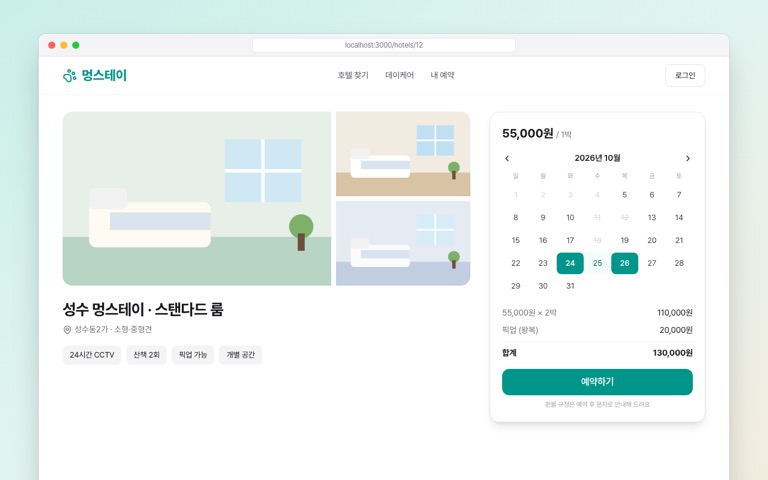Image resolution: width=768 pixels, height=480 pixels.
Task: Open the large green room photo
Action: click(197, 198)
